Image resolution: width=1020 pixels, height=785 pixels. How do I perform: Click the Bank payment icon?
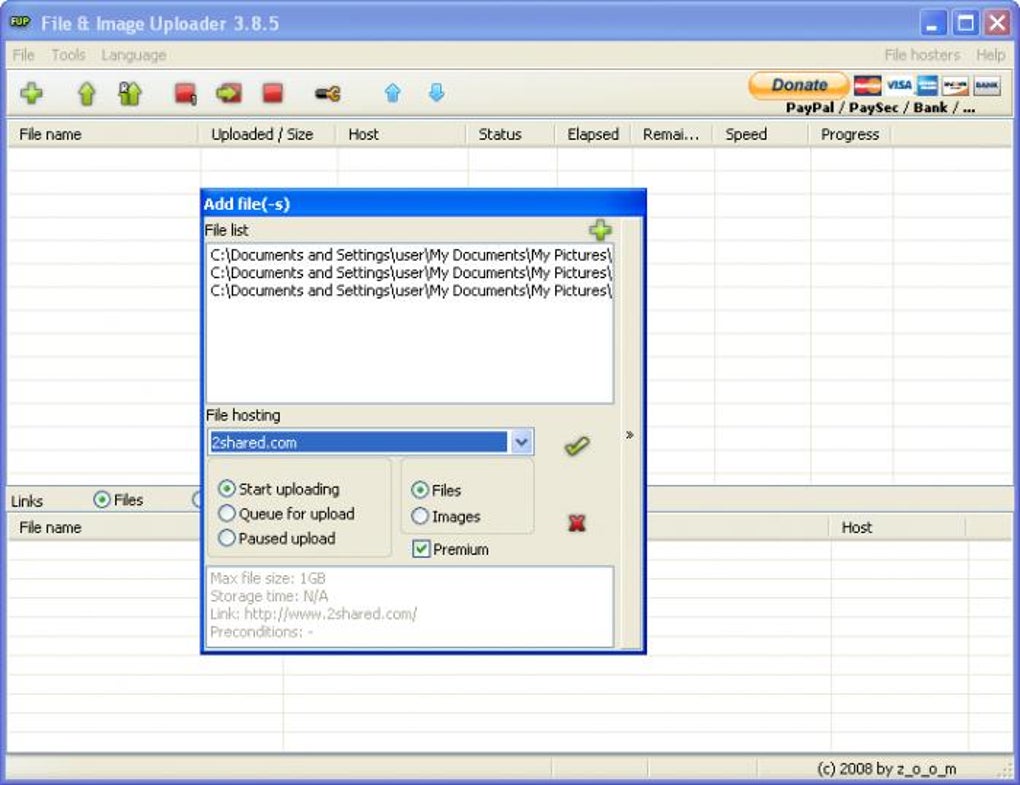987,85
